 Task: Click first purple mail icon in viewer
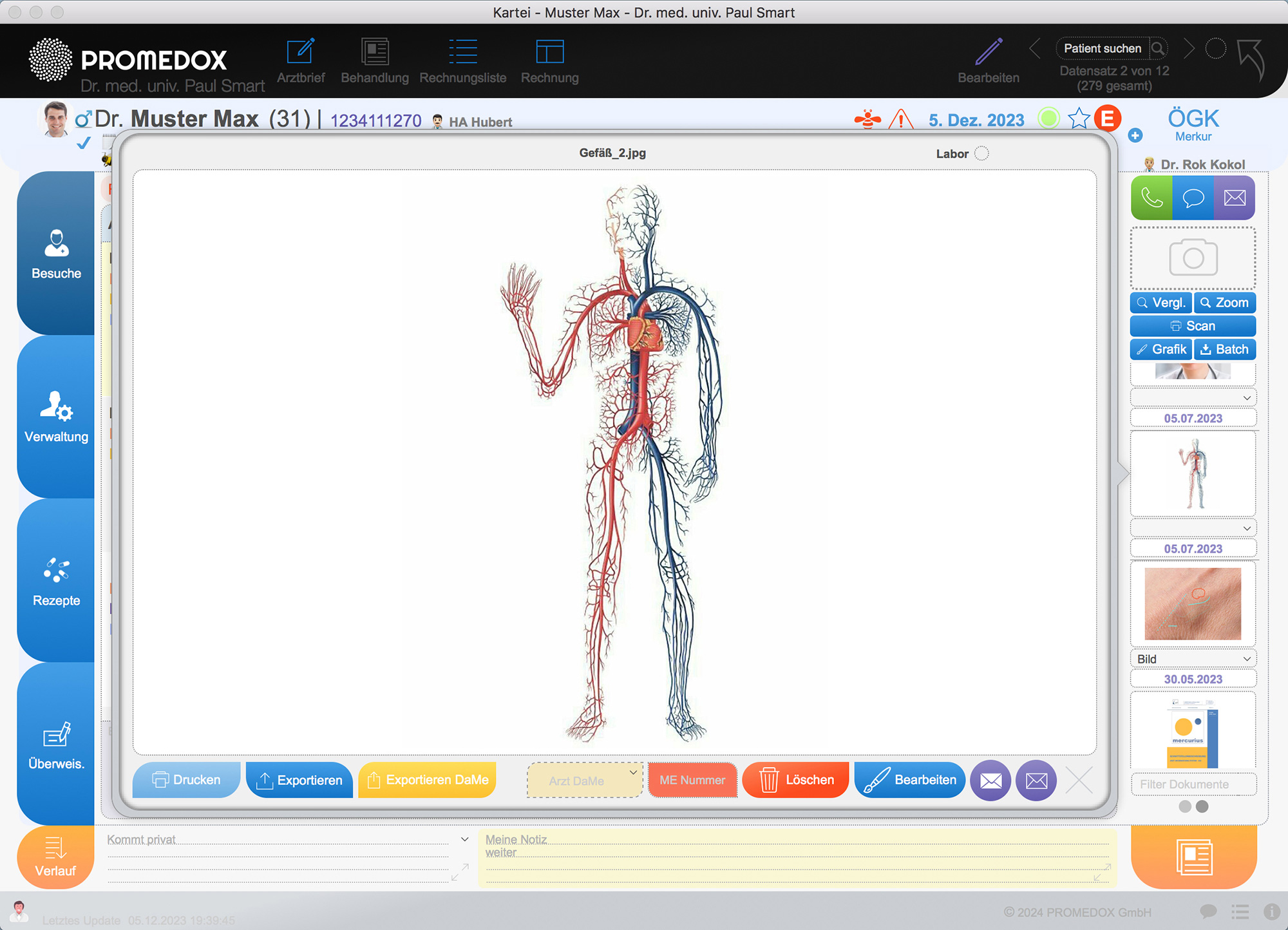[x=990, y=781]
